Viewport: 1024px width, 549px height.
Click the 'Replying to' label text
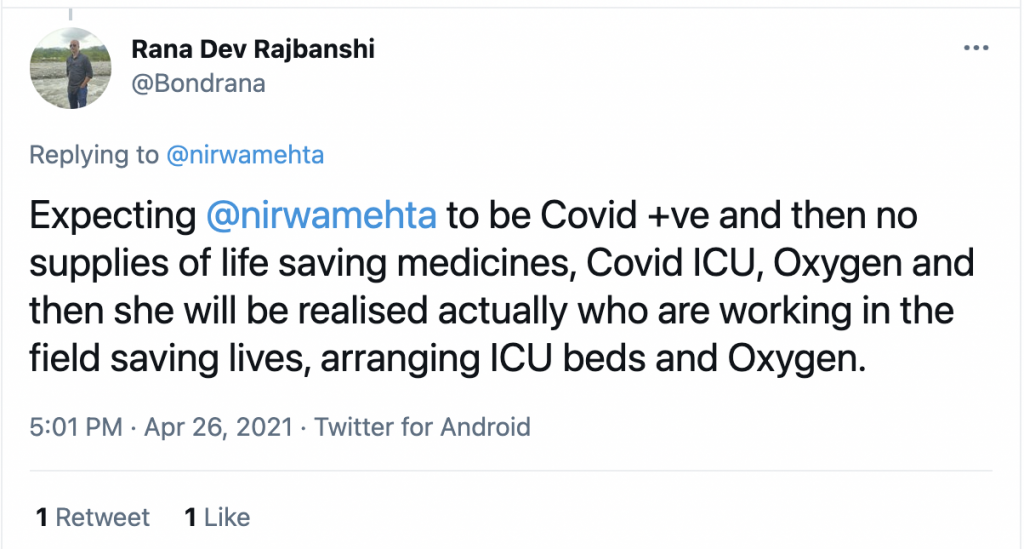(94, 155)
